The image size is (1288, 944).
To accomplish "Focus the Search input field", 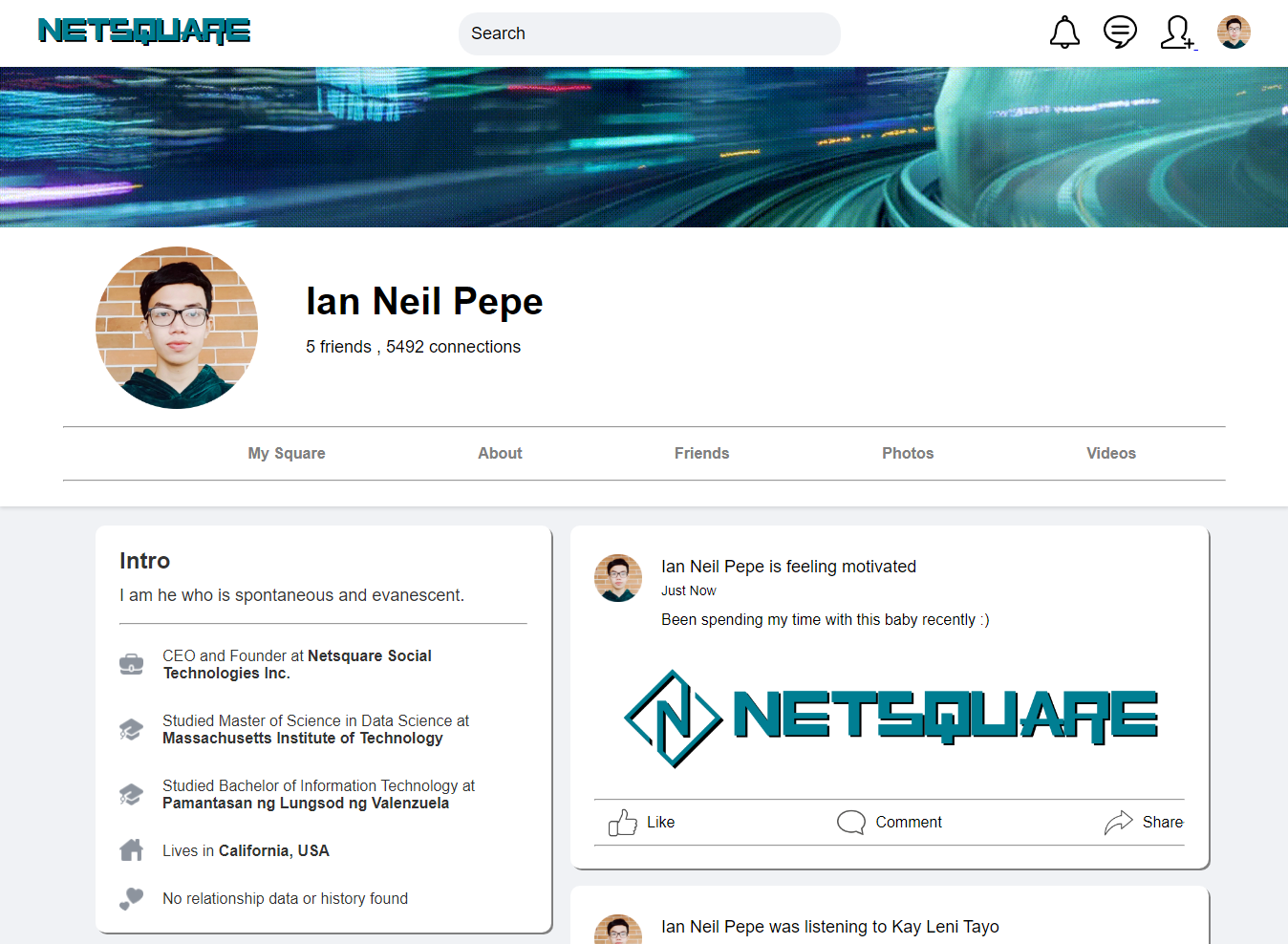I will 650,33.
